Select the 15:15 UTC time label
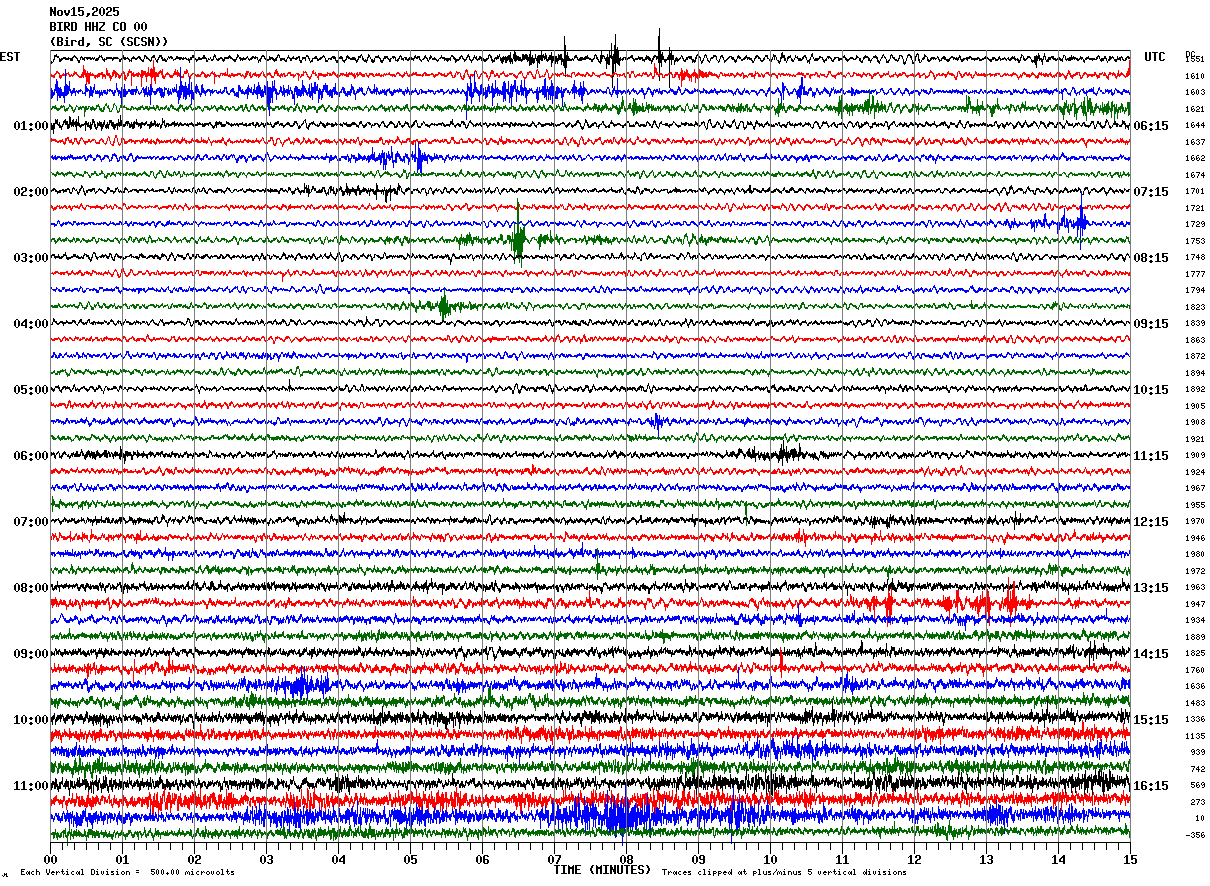This screenshot has width=1210, height=886. click(x=1152, y=720)
